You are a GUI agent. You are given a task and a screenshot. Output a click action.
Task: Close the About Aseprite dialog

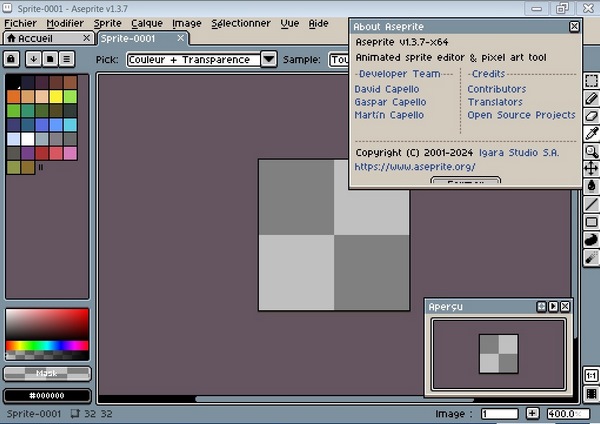click(x=574, y=26)
